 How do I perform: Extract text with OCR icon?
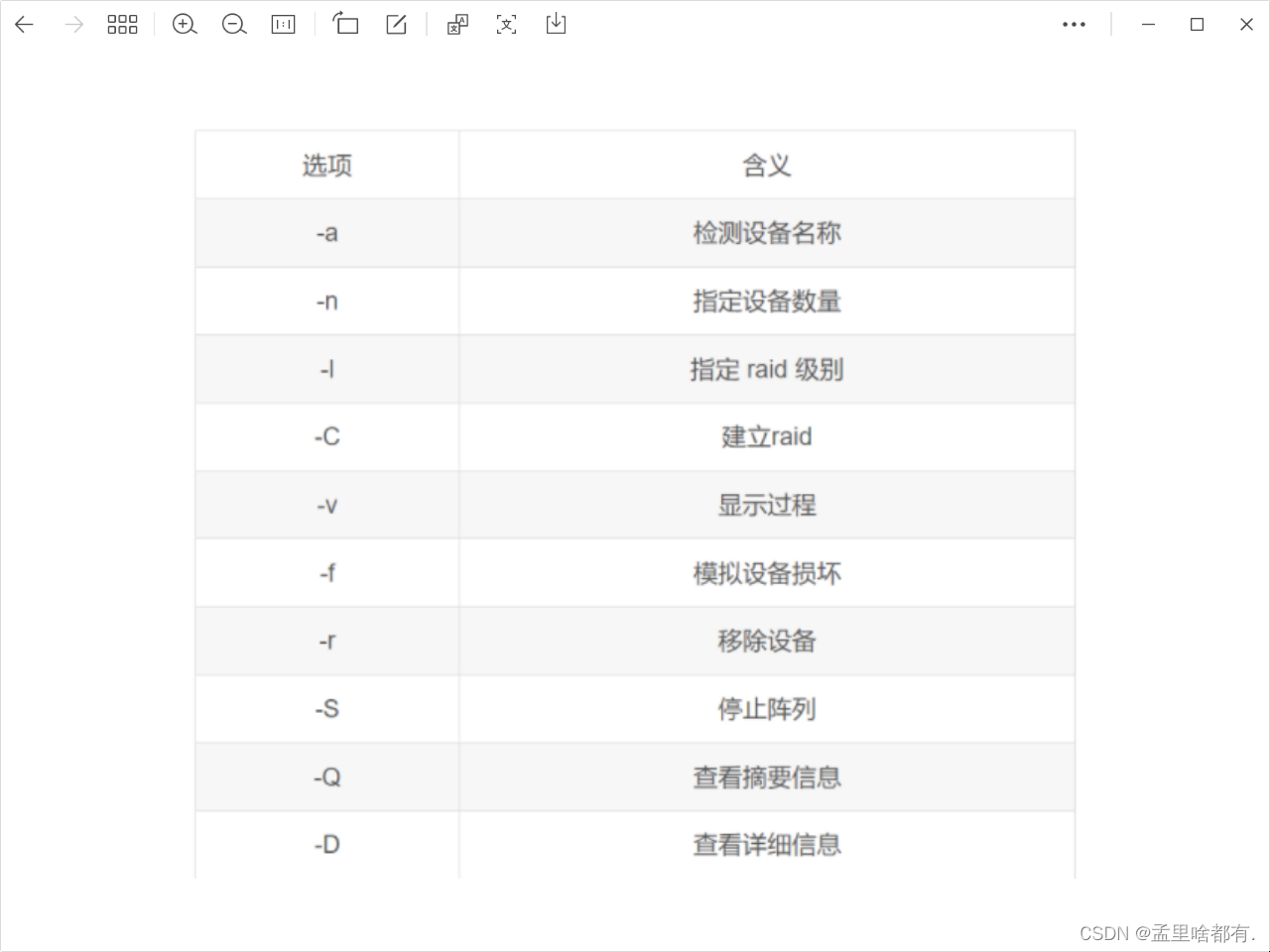[507, 25]
